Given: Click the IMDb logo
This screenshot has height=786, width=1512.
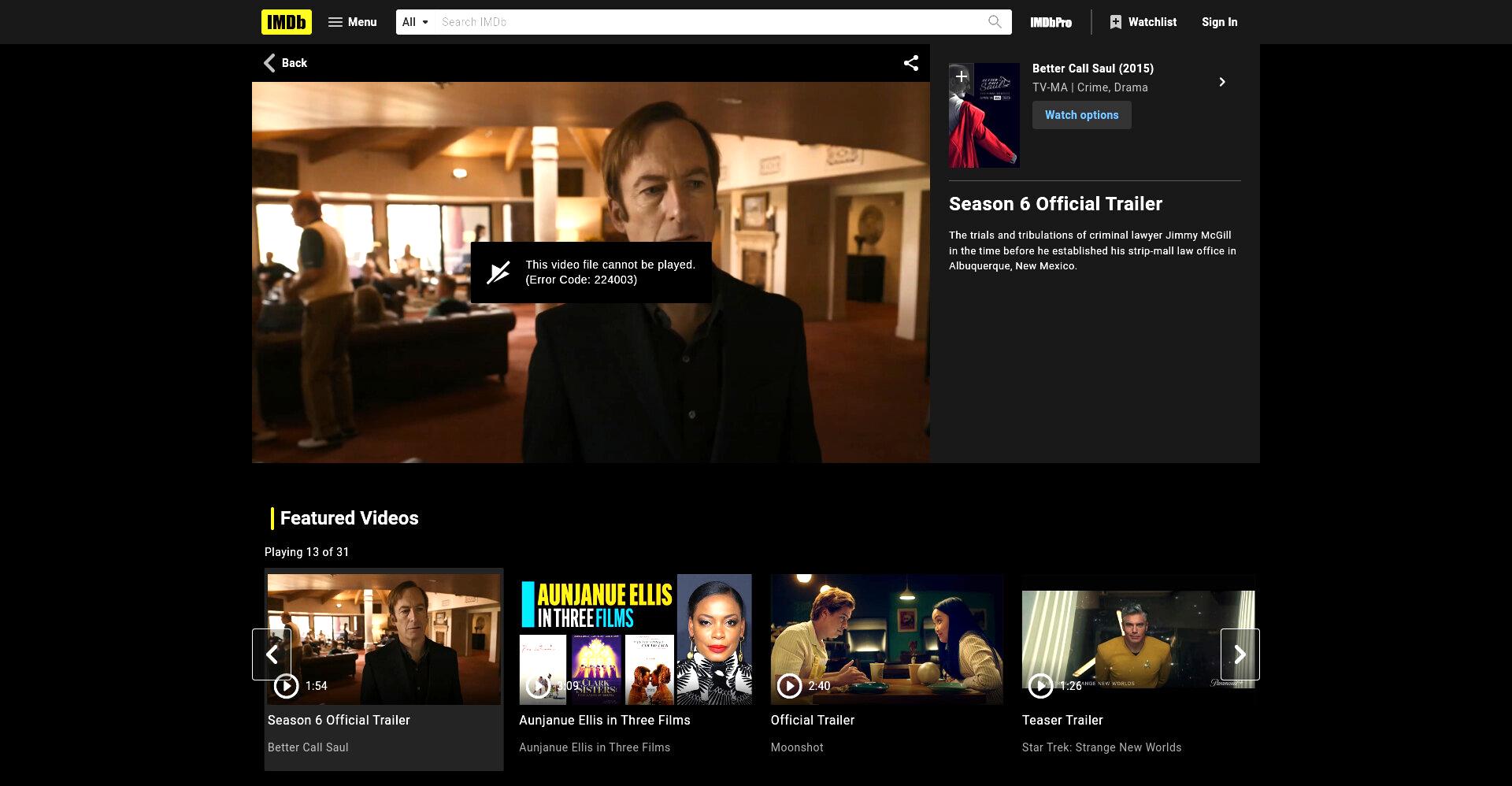Looking at the screenshot, I should [286, 22].
